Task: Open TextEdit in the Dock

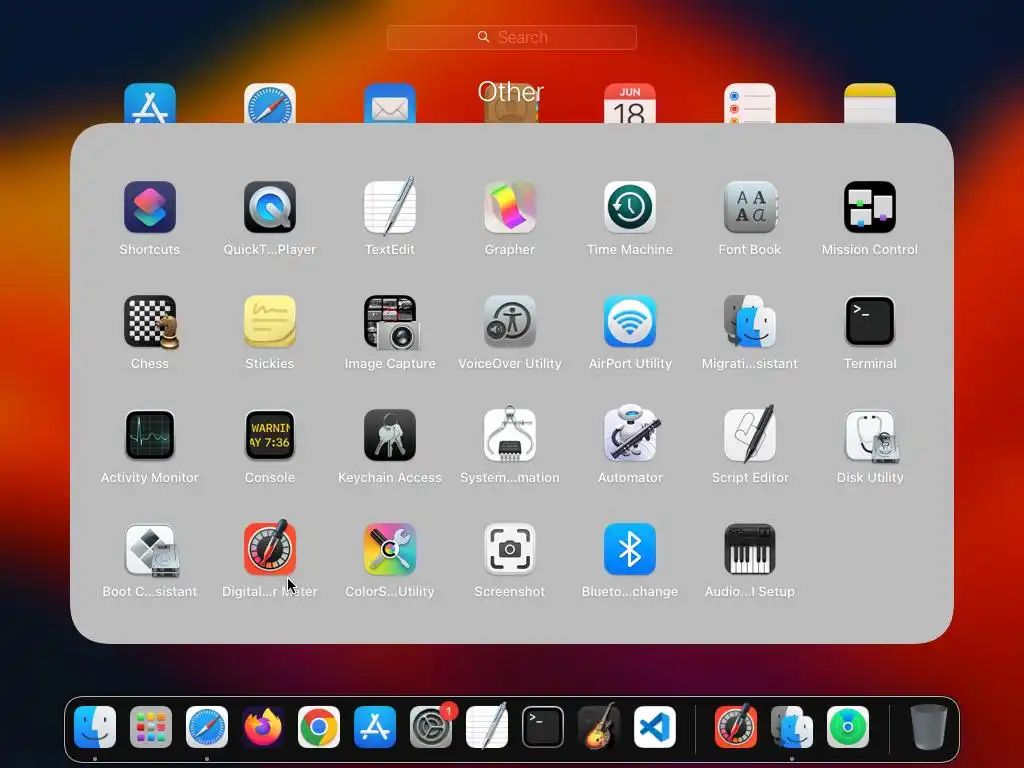Action: point(487,726)
